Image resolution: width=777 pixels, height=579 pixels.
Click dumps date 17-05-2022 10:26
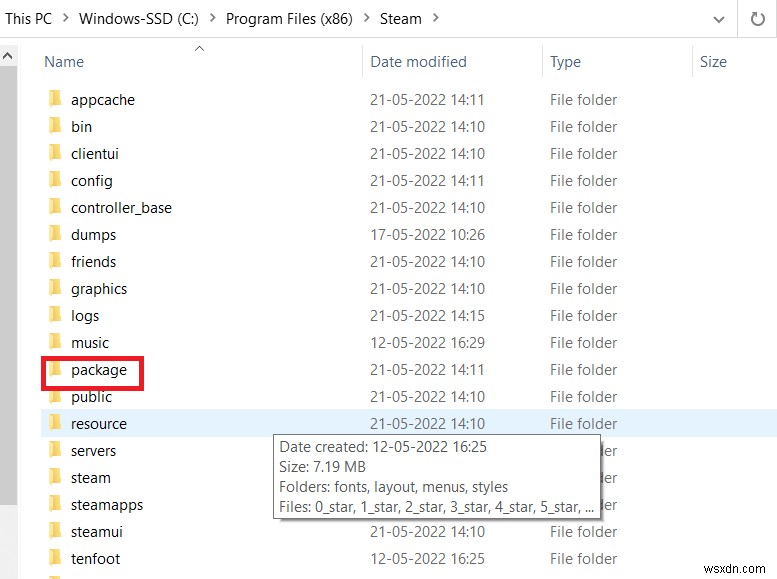(427, 234)
